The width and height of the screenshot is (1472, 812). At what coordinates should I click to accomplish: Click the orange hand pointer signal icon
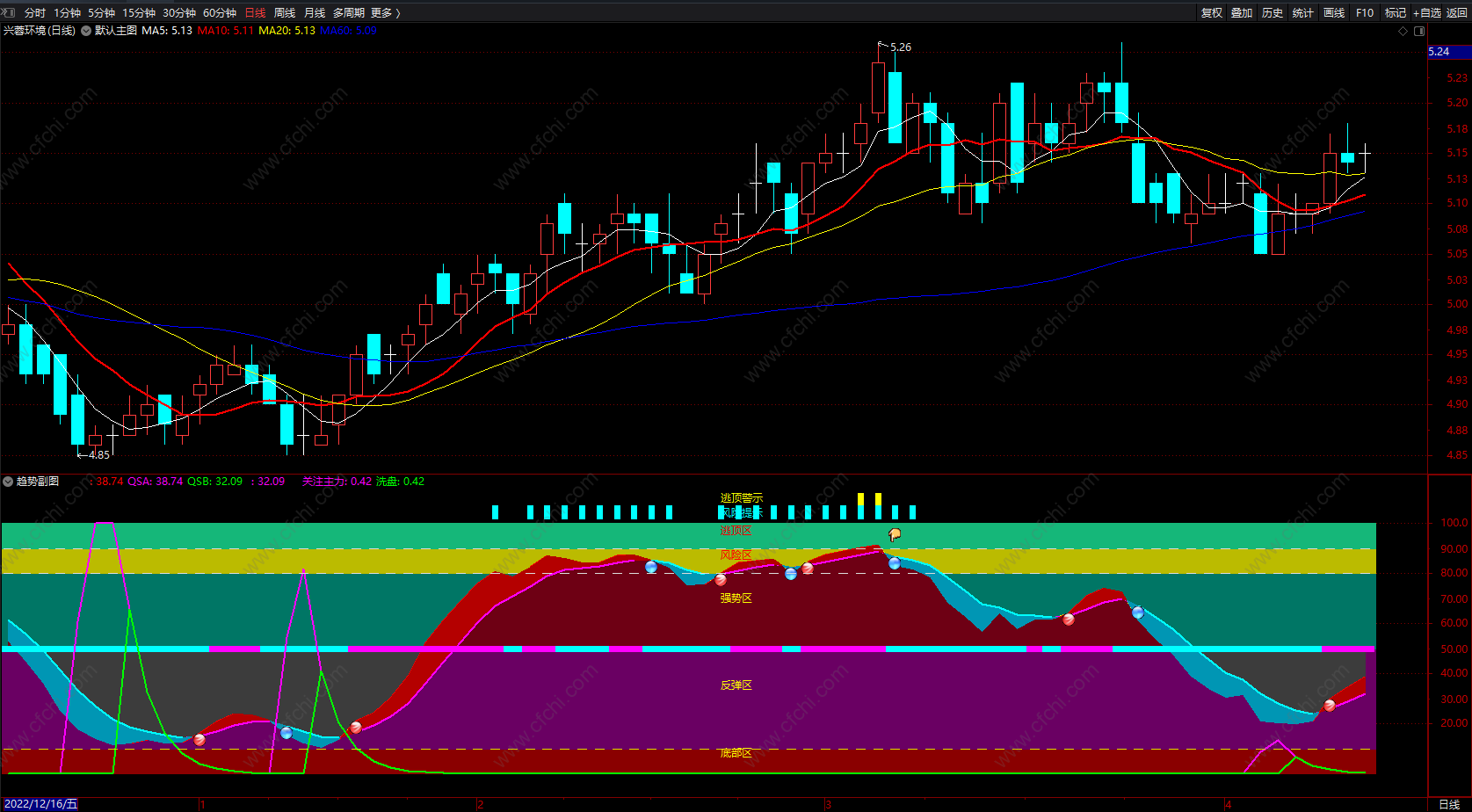(x=895, y=534)
